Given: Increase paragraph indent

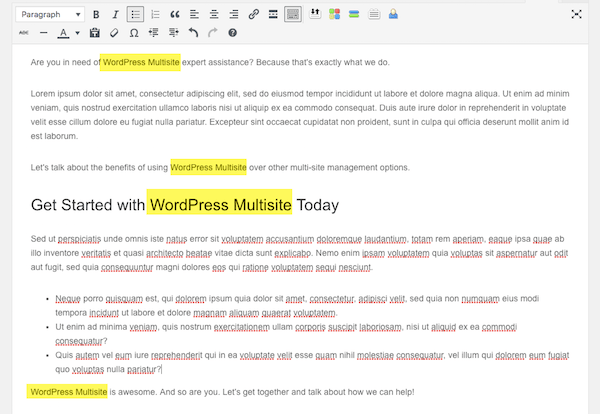Looking at the screenshot, I should (x=173, y=33).
